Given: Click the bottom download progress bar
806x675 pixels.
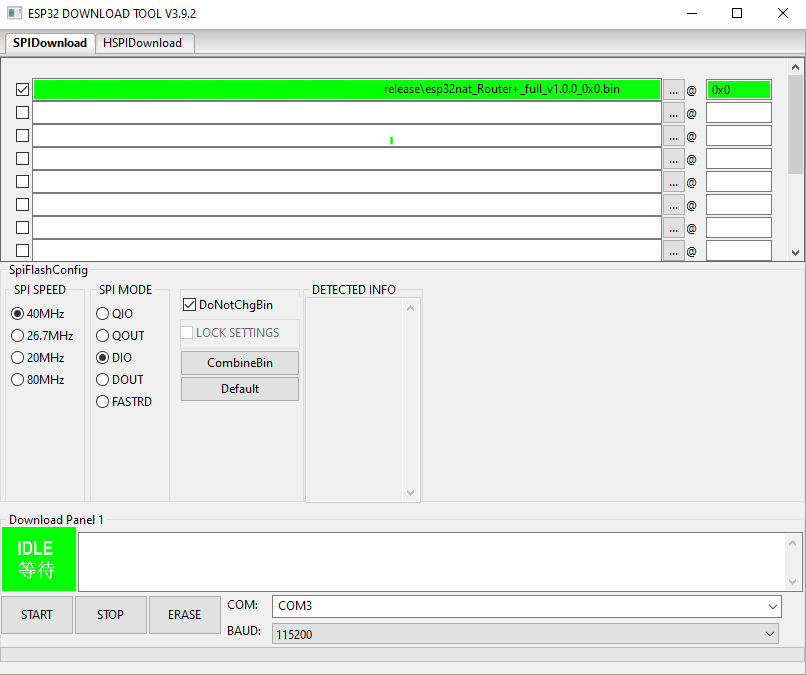Looking at the screenshot, I should click(402, 654).
